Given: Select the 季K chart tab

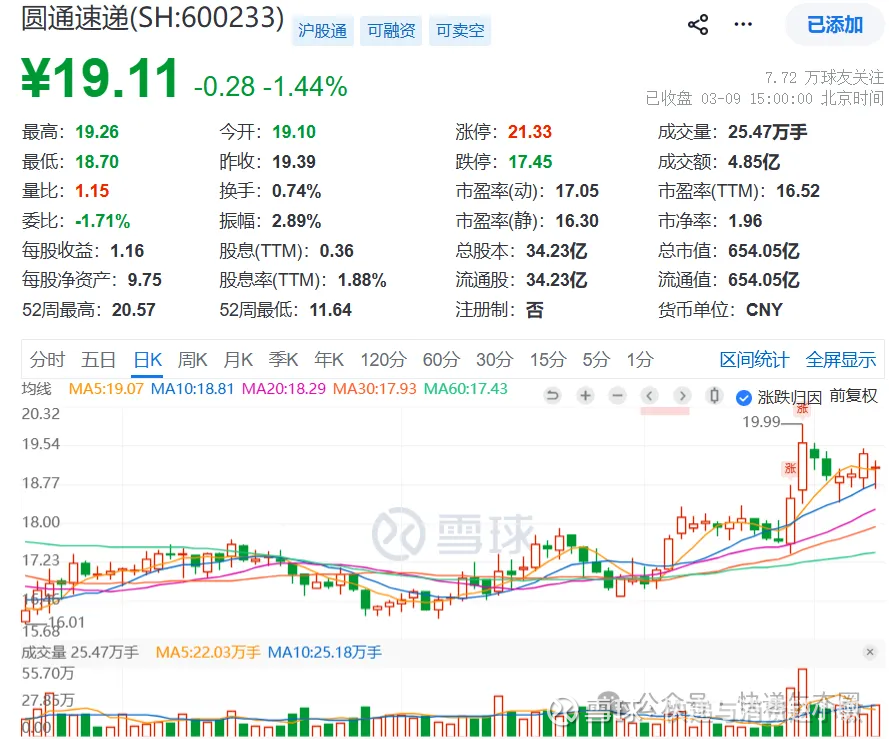Looking at the screenshot, I should point(283,360).
